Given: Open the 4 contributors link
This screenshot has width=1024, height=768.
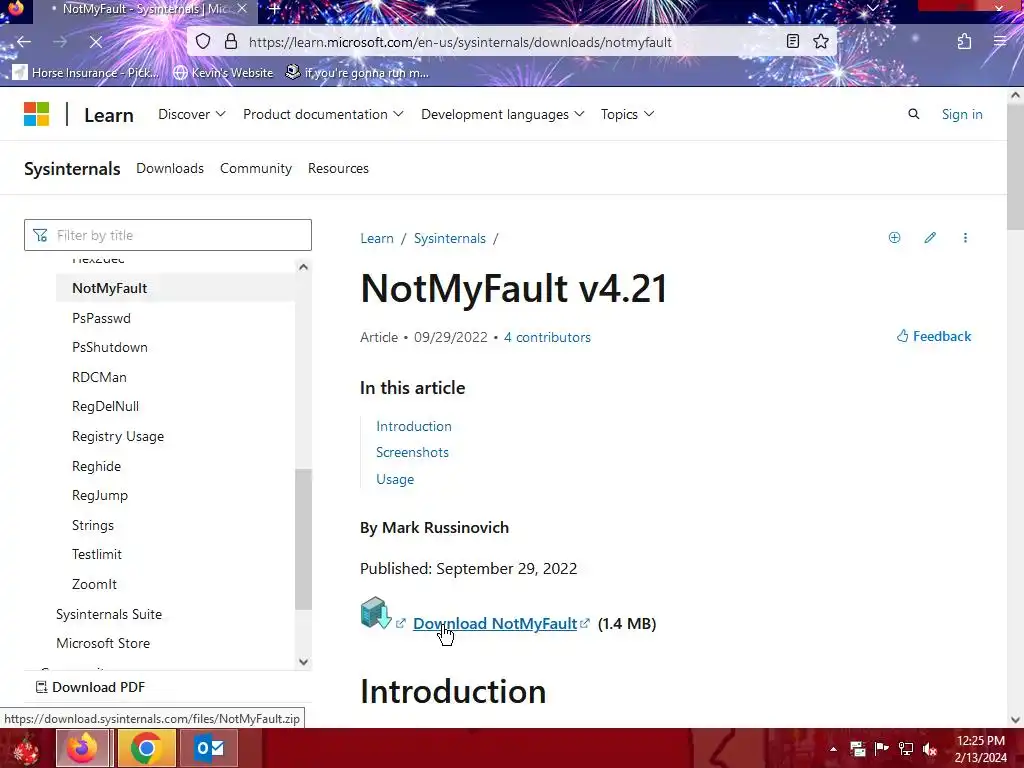Looking at the screenshot, I should (547, 338).
